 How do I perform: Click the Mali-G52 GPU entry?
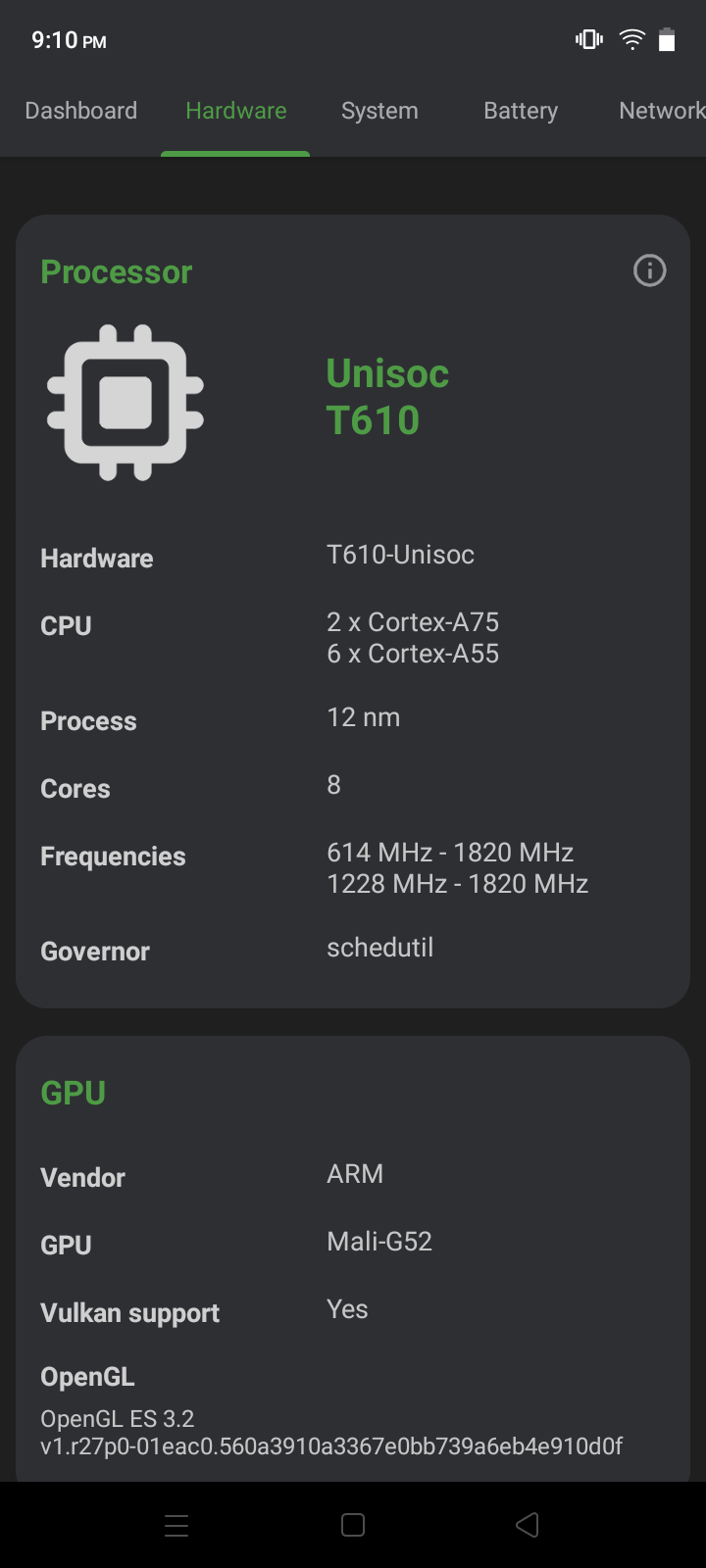pyautogui.click(x=378, y=1241)
